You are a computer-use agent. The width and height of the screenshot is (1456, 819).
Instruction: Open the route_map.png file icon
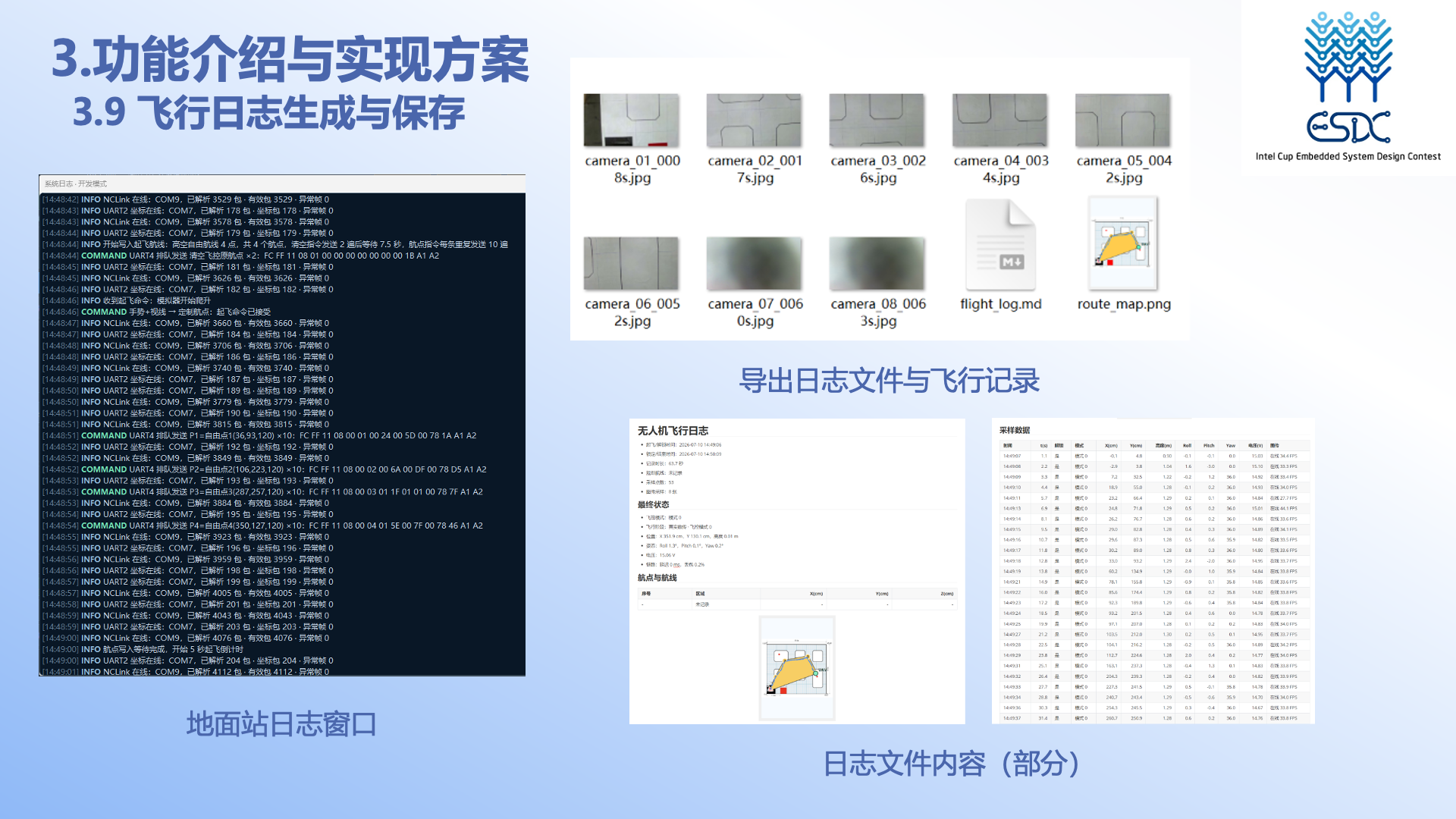[1123, 243]
